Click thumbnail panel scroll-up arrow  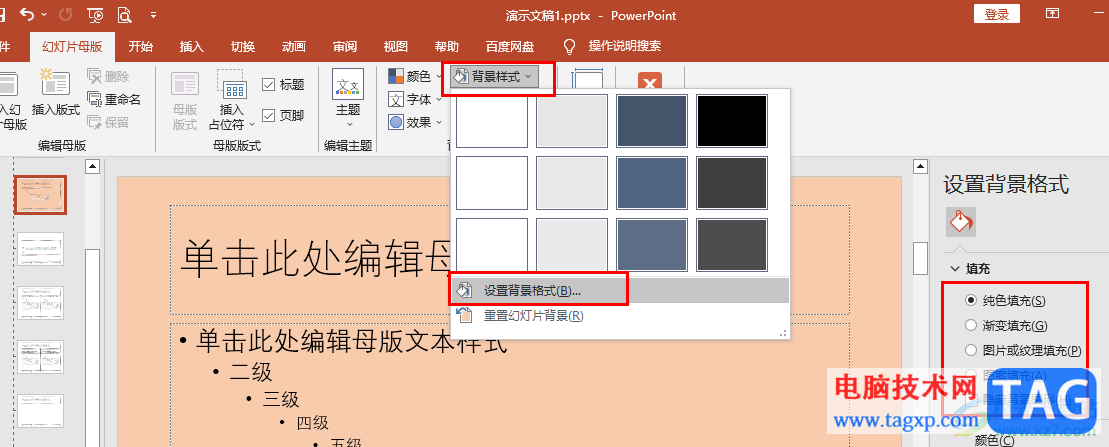tap(92, 167)
